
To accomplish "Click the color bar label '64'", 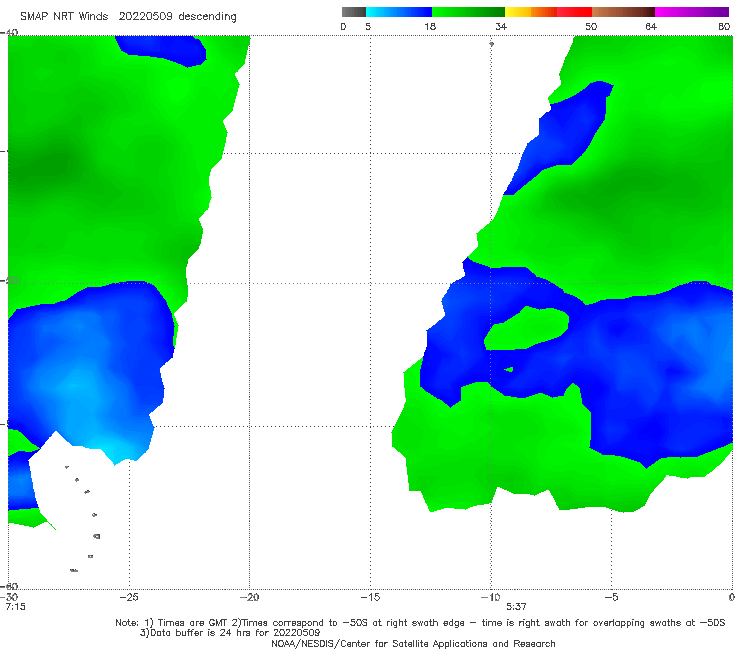I will point(651,26).
